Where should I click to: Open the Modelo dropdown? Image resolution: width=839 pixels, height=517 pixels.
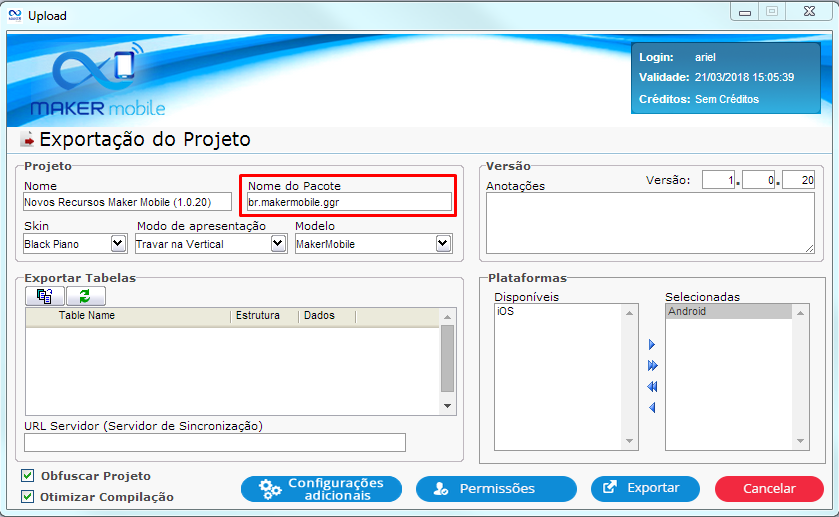(443, 243)
